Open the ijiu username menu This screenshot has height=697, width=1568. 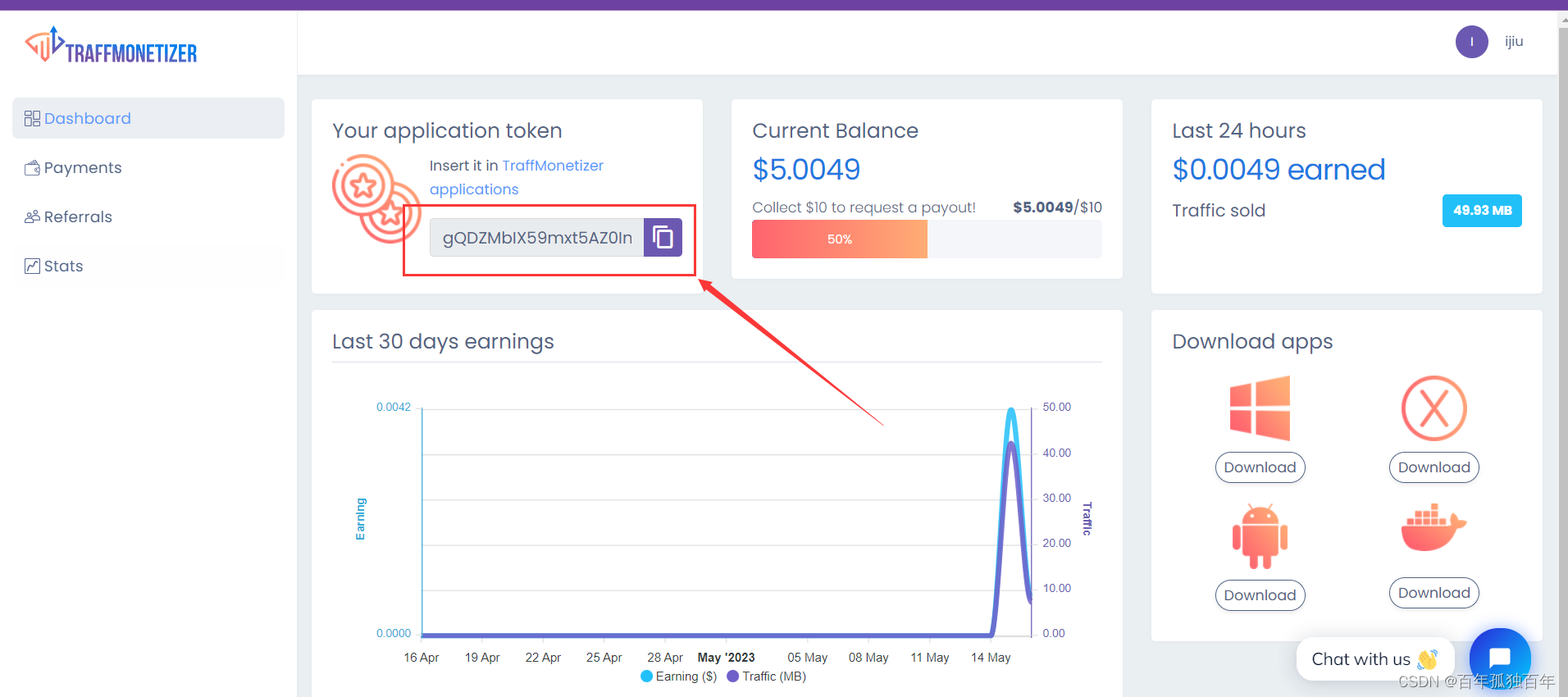coord(1514,41)
